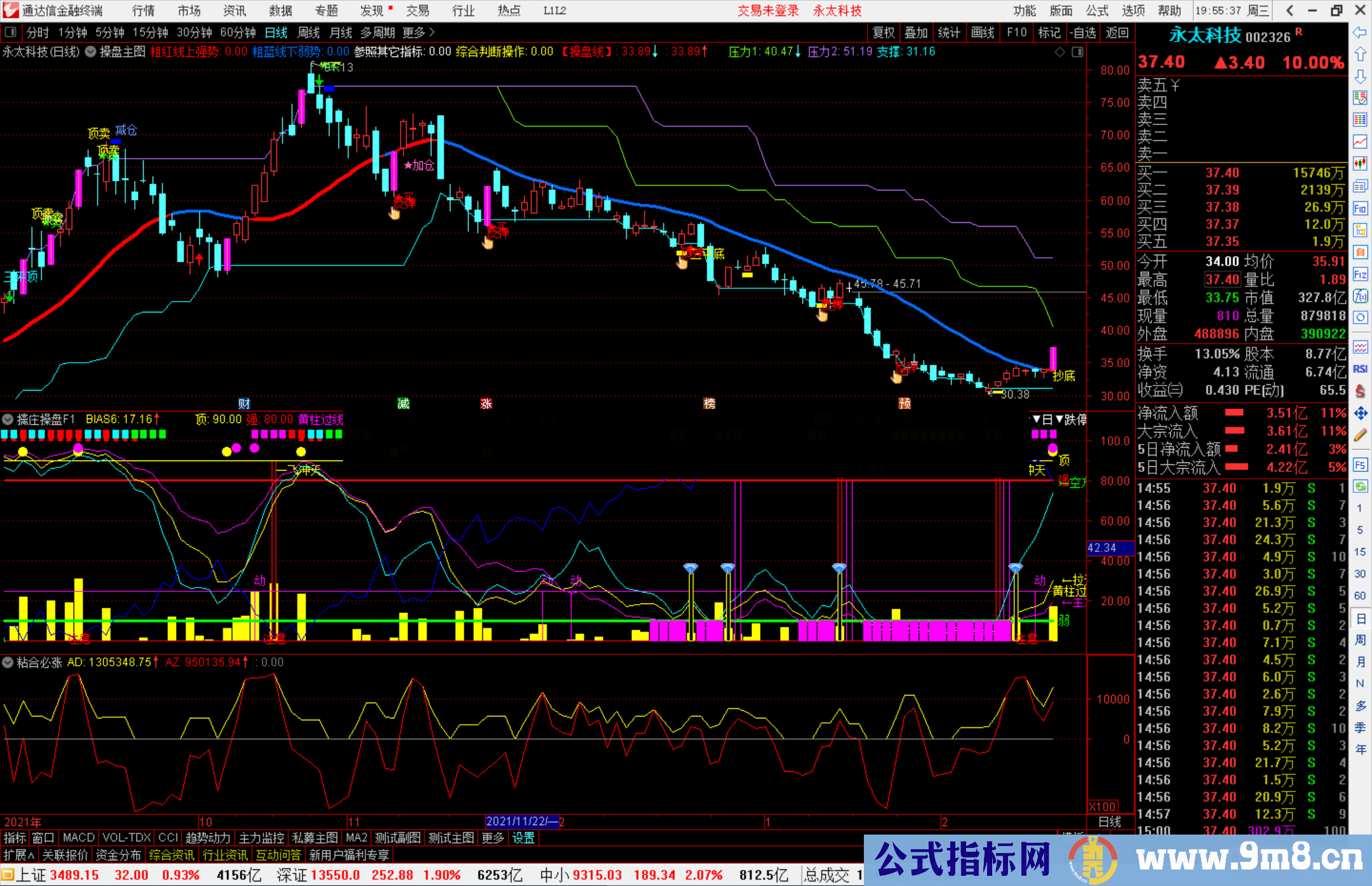The height and width of the screenshot is (886, 1372).
Task: Click the circle drawing icon in sidebar
Action: pyautogui.click(x=1360, y=318)
